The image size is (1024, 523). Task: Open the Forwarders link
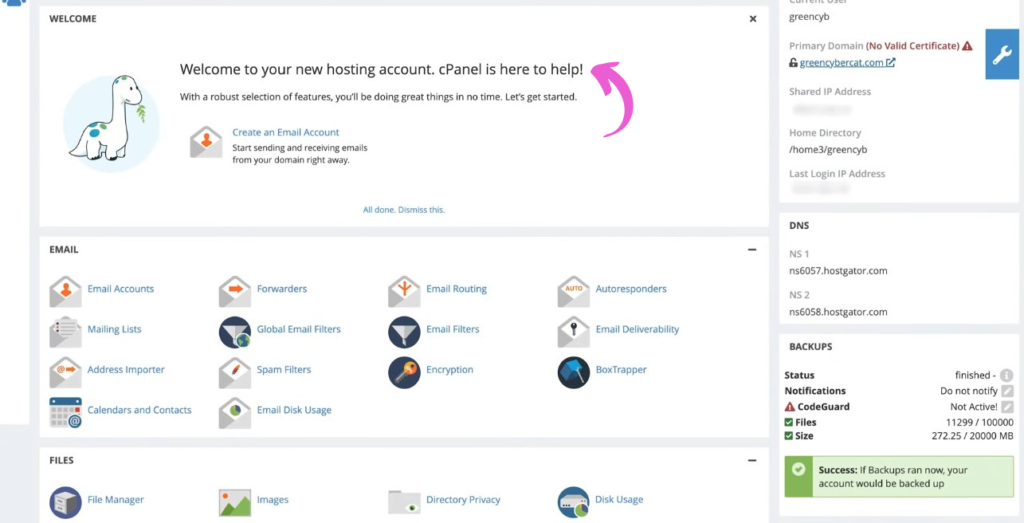click(281, 289)
